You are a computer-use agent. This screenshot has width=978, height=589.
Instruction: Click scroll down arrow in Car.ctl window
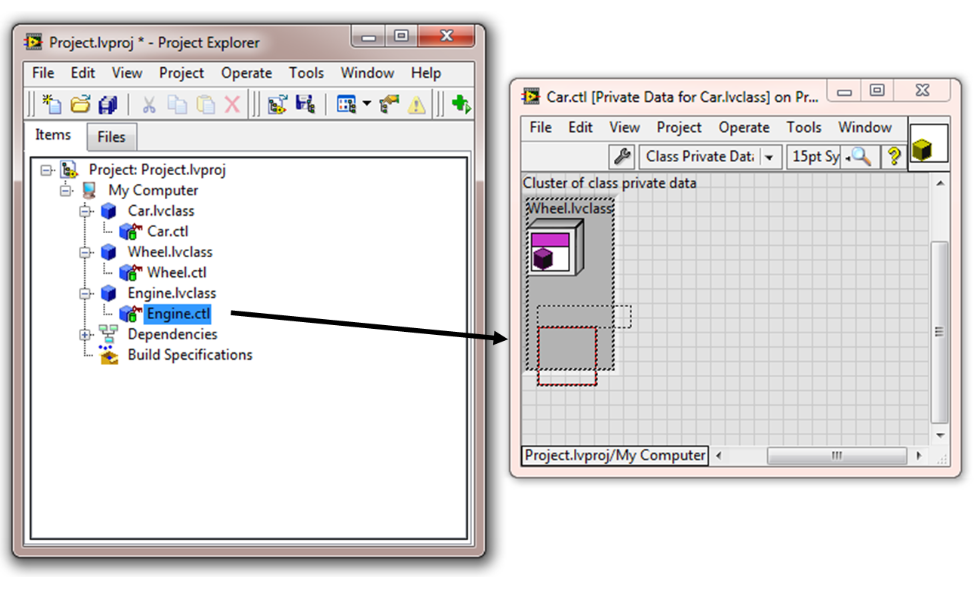940,435
